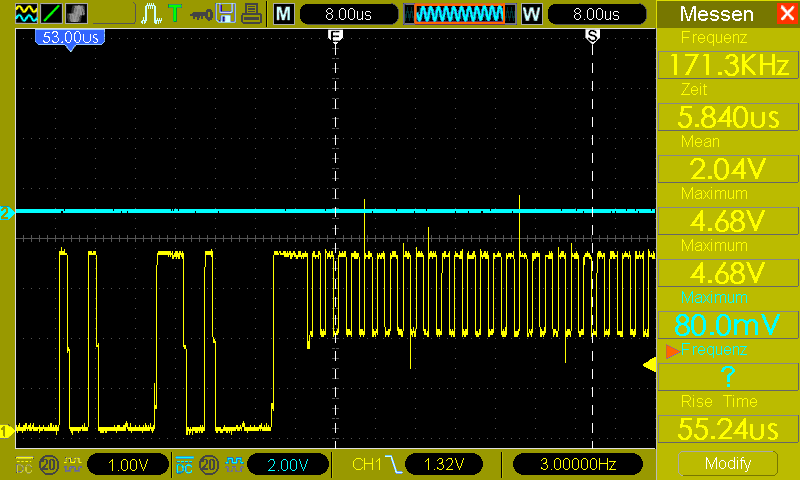Click the printer icon
The image size is (800, 480).
252,13
